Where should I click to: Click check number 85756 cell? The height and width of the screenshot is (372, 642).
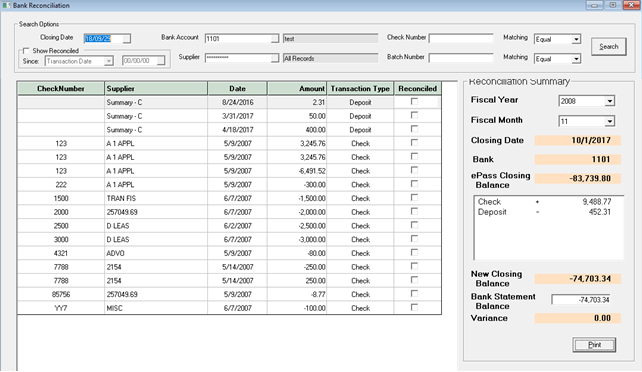(x=61, y=294)
